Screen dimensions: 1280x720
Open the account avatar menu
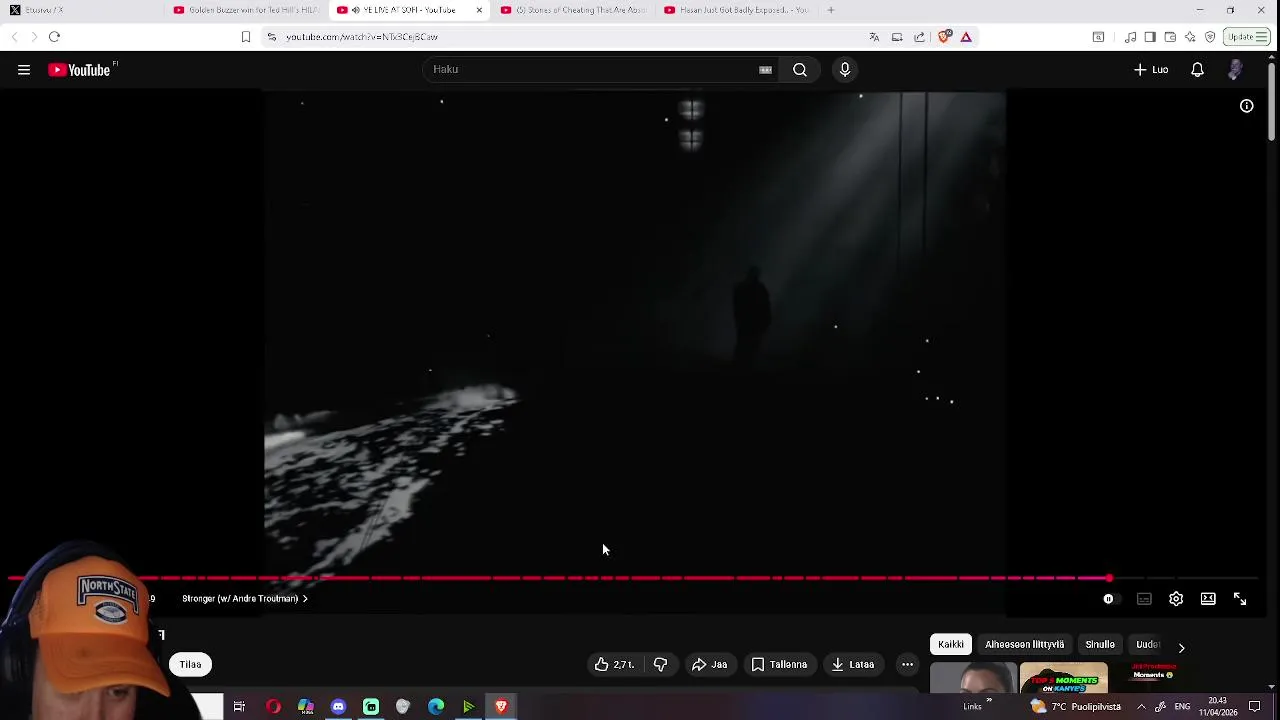tap(1235, 70)
